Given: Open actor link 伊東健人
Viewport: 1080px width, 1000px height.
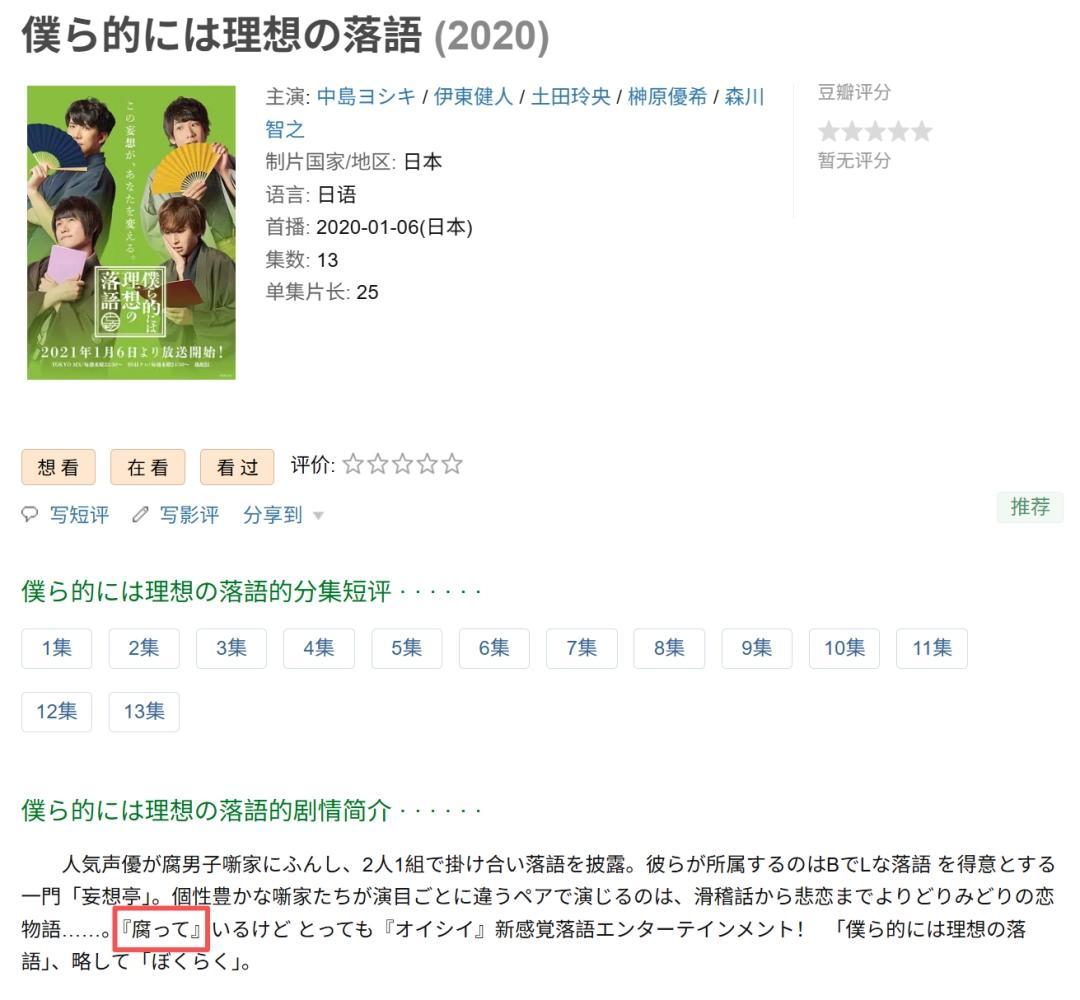Looking at the screenshot, I should point(473,96).
